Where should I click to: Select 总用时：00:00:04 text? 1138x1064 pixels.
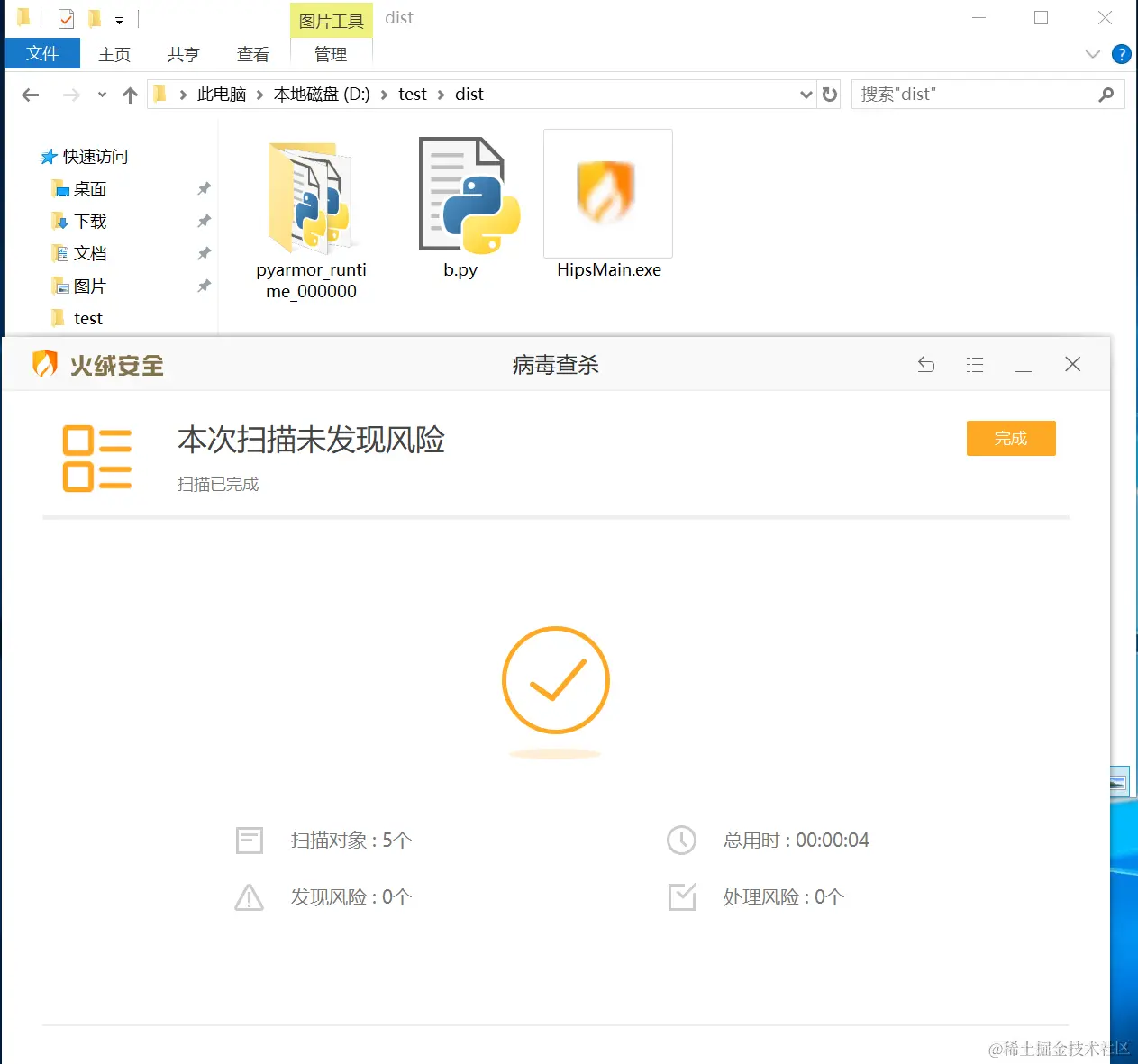coord(797,841)
